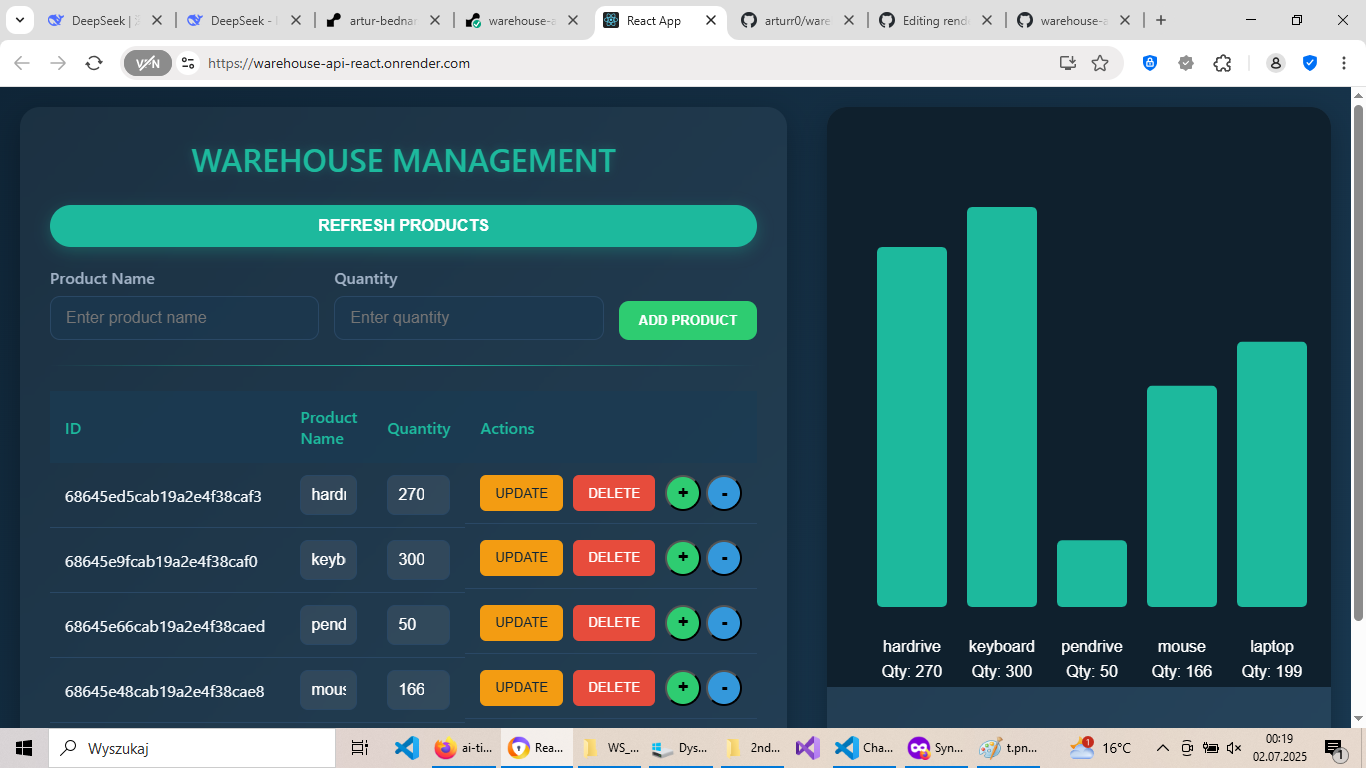Expand hidden system tray icons
The height and width of the screenshot is (768, 1366).
(x=1162, y=748)
